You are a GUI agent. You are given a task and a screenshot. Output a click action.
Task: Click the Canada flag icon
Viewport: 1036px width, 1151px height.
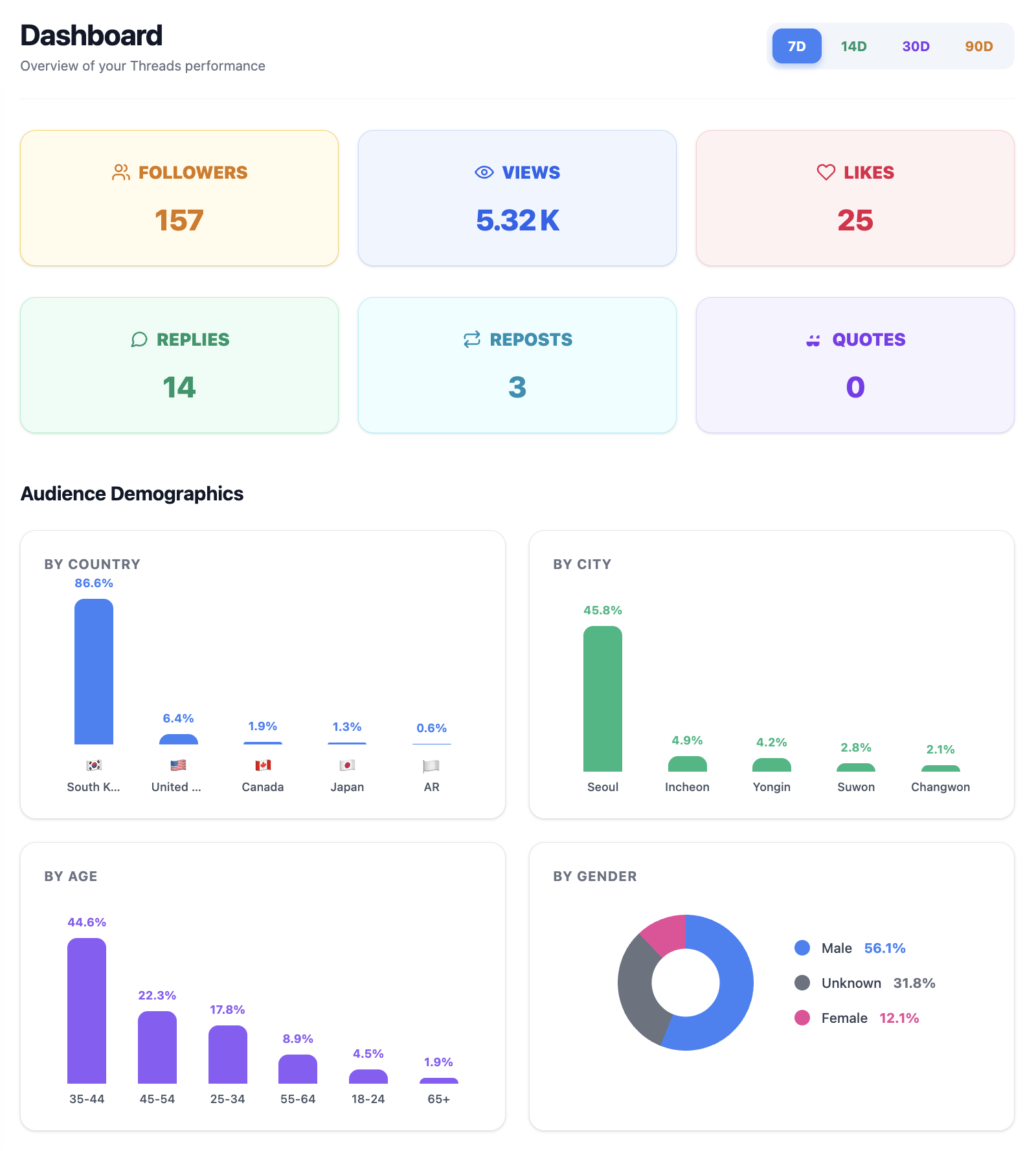click(263, 765)
